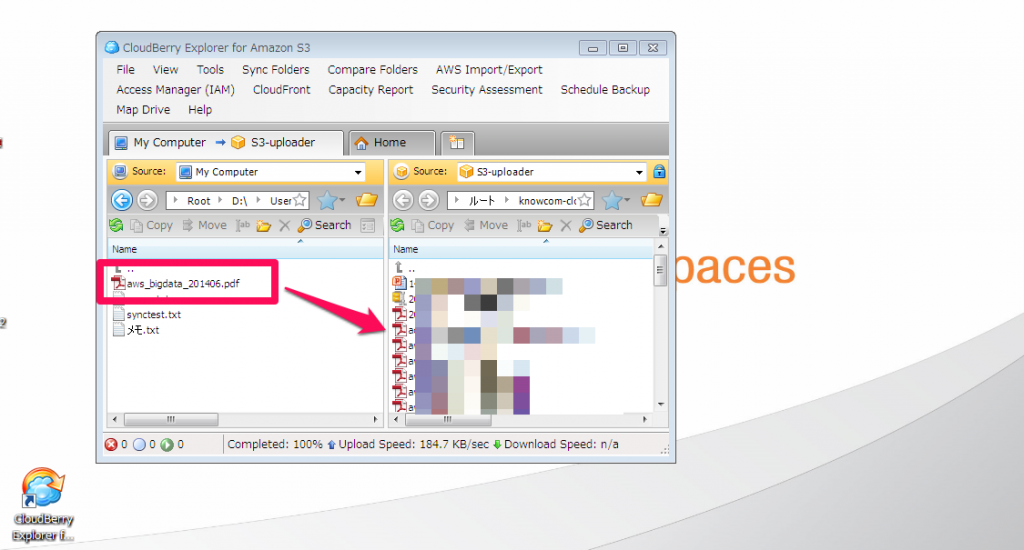This screenshot has height=550, width=1024.
Task: Open the Tools menu
Action: [210, 70]
